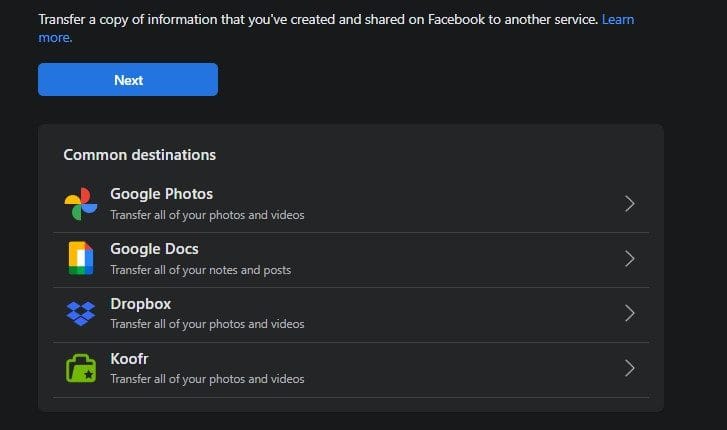Select the Koofr destination label

click(130, 358)
